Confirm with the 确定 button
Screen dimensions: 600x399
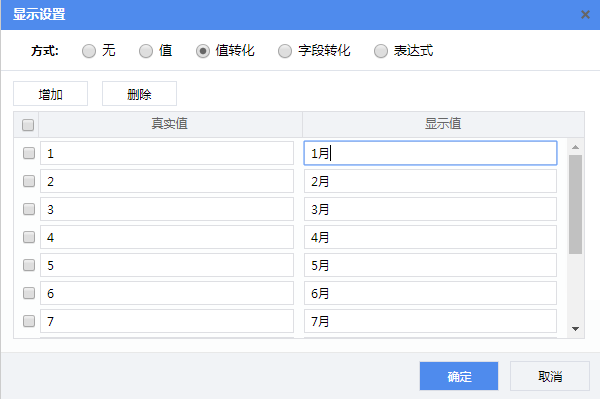[x=459, y=376]
